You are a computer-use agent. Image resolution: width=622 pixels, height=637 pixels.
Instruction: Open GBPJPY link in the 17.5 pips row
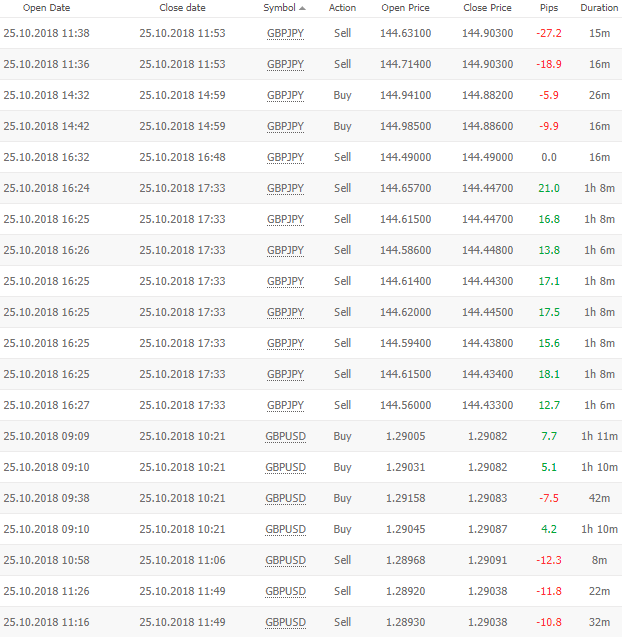(285, 312)
